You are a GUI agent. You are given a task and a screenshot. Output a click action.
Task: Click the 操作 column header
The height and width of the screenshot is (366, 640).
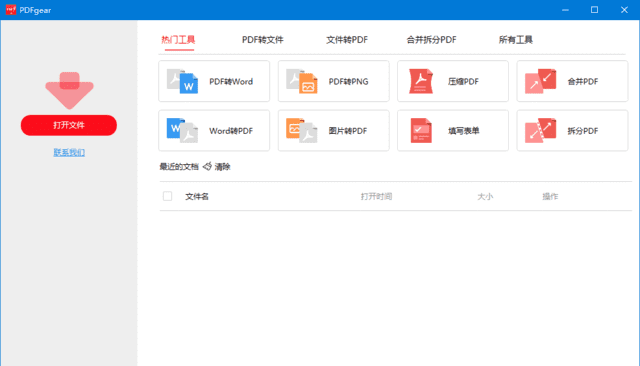[x=550, y=197]
